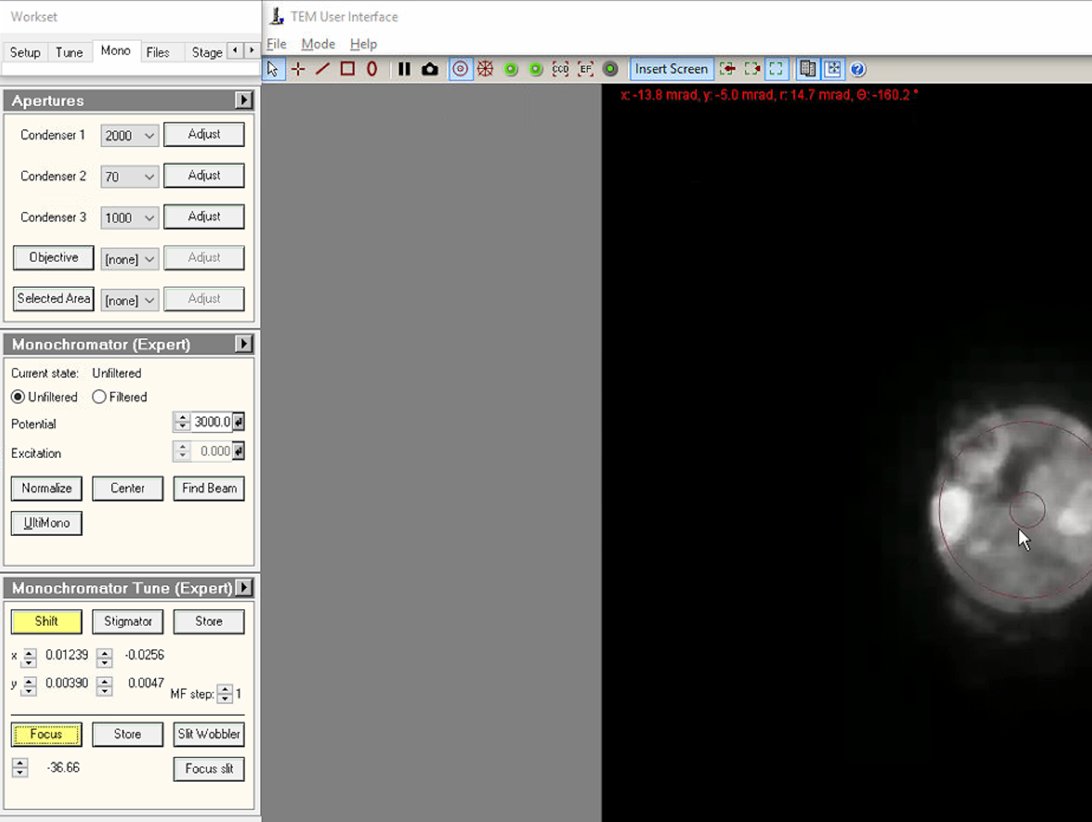Select the arrow pointer tool
Image resolution: width=1092 pixels, height=822 pixels.
[273, 69]
